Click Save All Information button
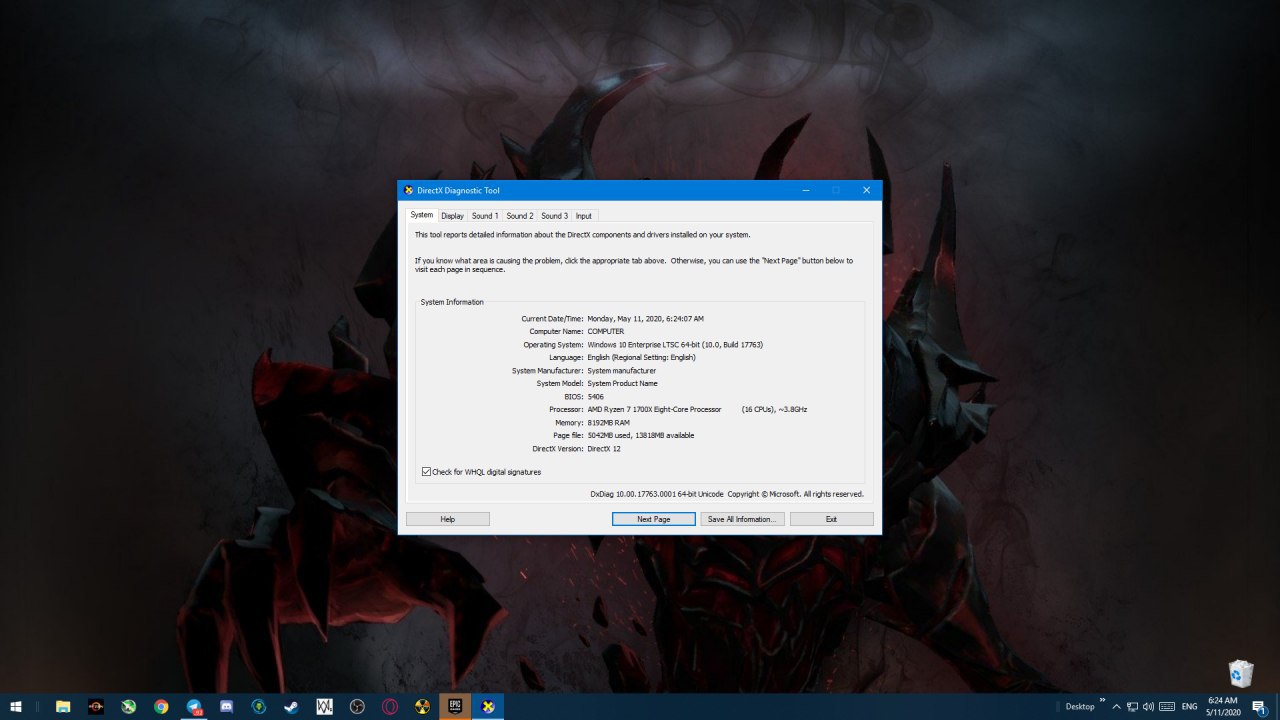 [x=743, y=519]
